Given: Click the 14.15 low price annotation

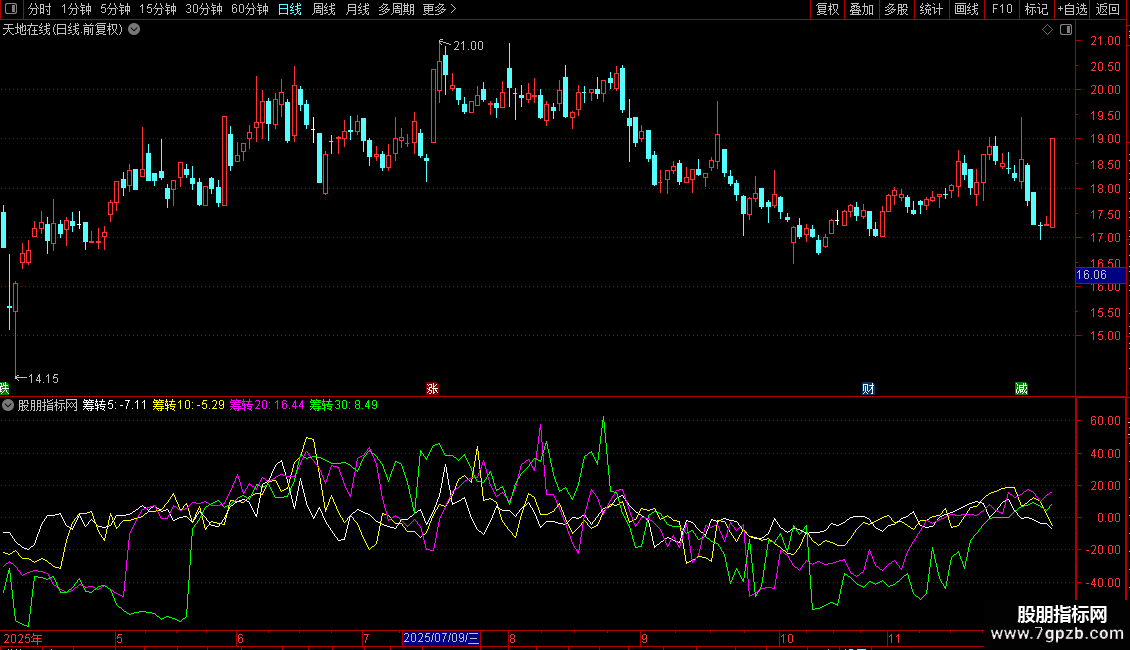Looking at the screenshot, I should tap(43, 378).
